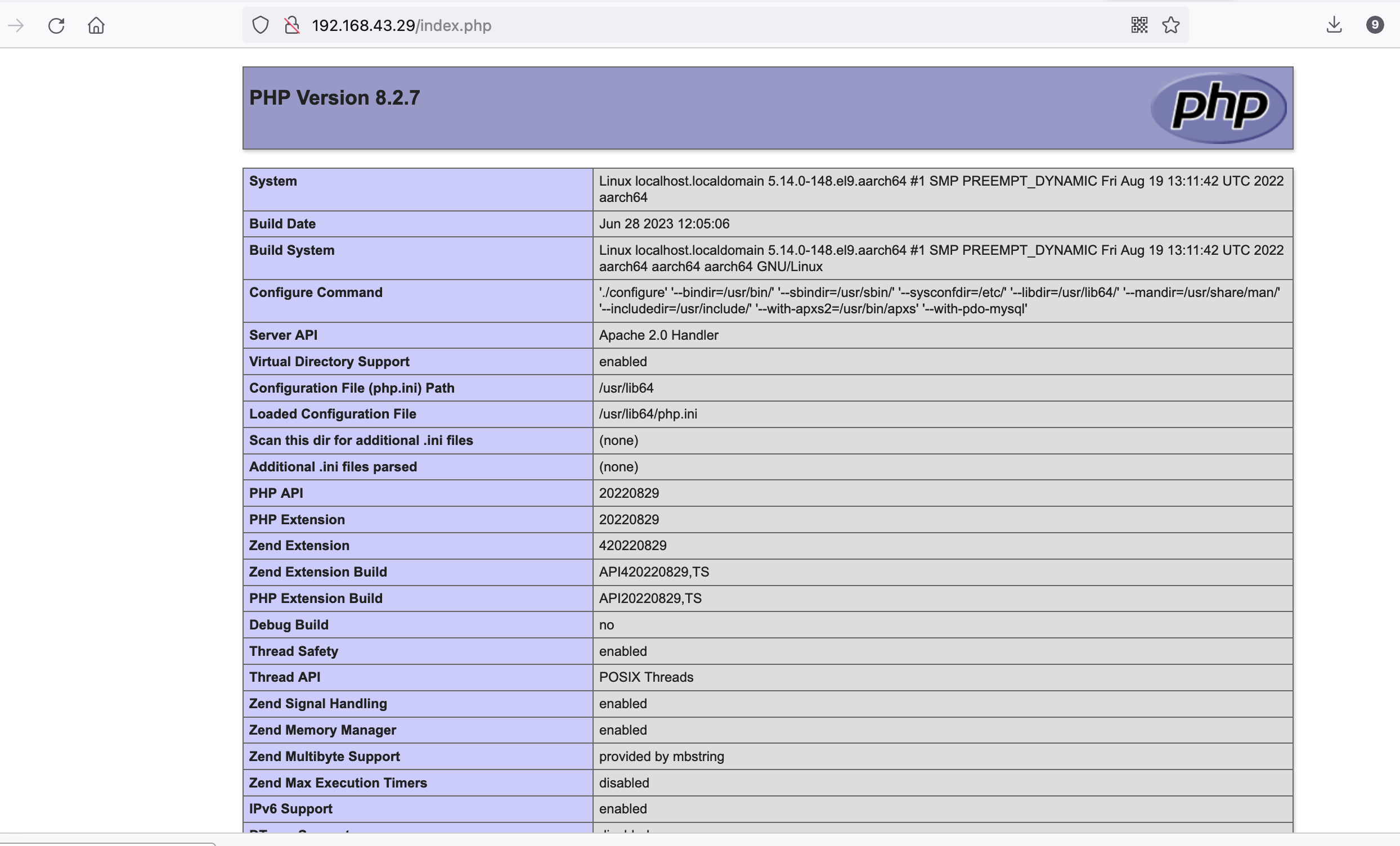1400x846 pixels.
Task: Select the /usr/lib64/php.ini path value
Action: click(648, 414)
